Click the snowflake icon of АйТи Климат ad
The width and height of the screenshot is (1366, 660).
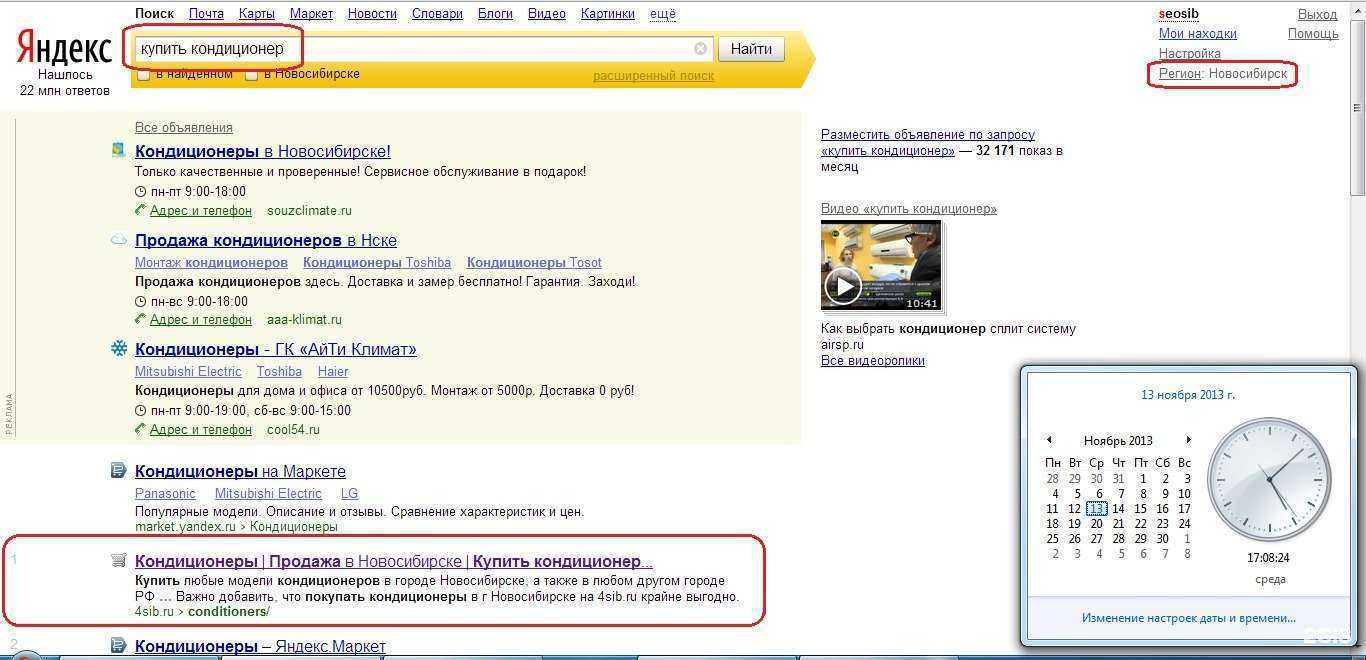point(119,349)
